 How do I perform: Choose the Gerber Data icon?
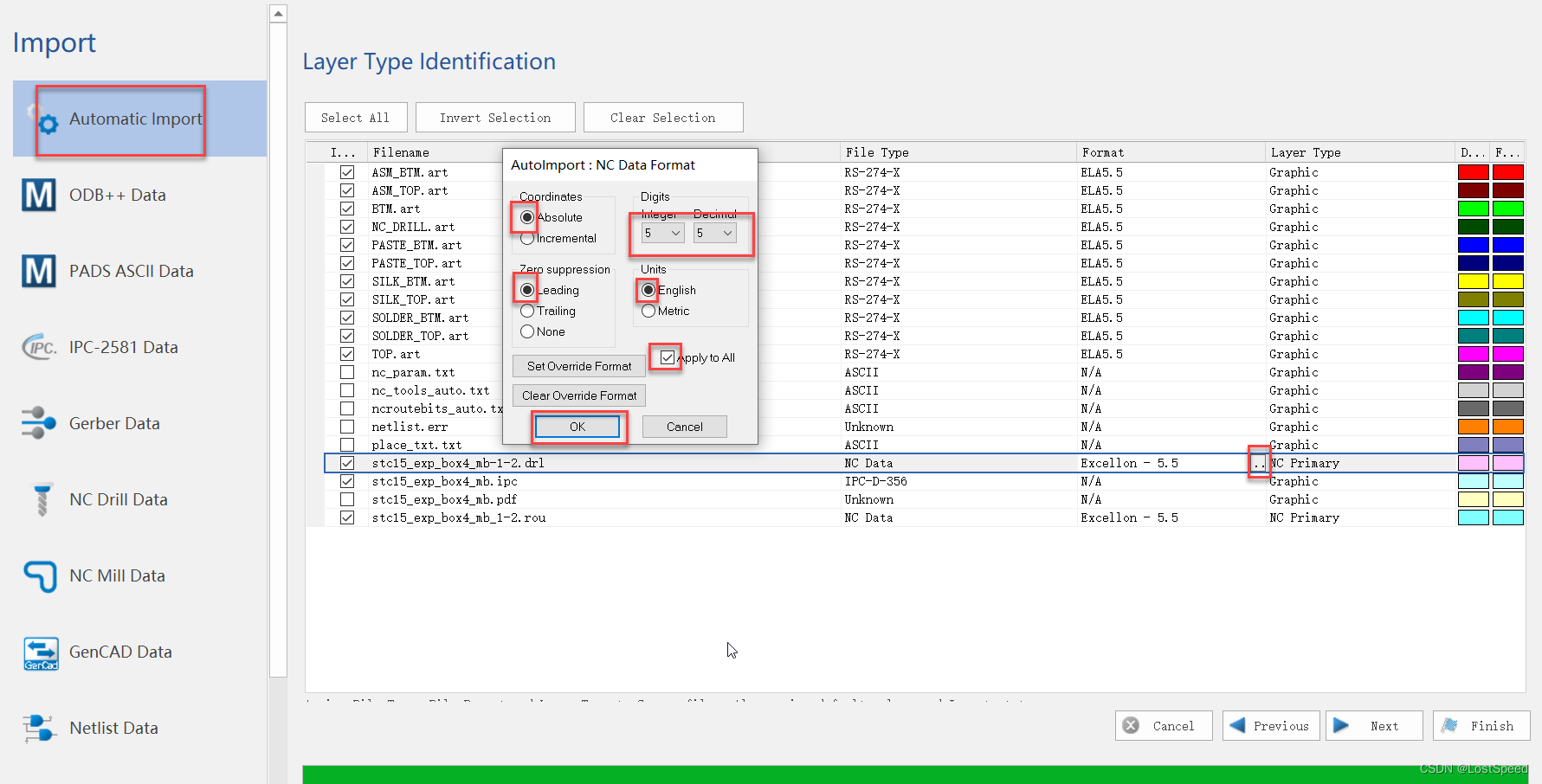39,423
